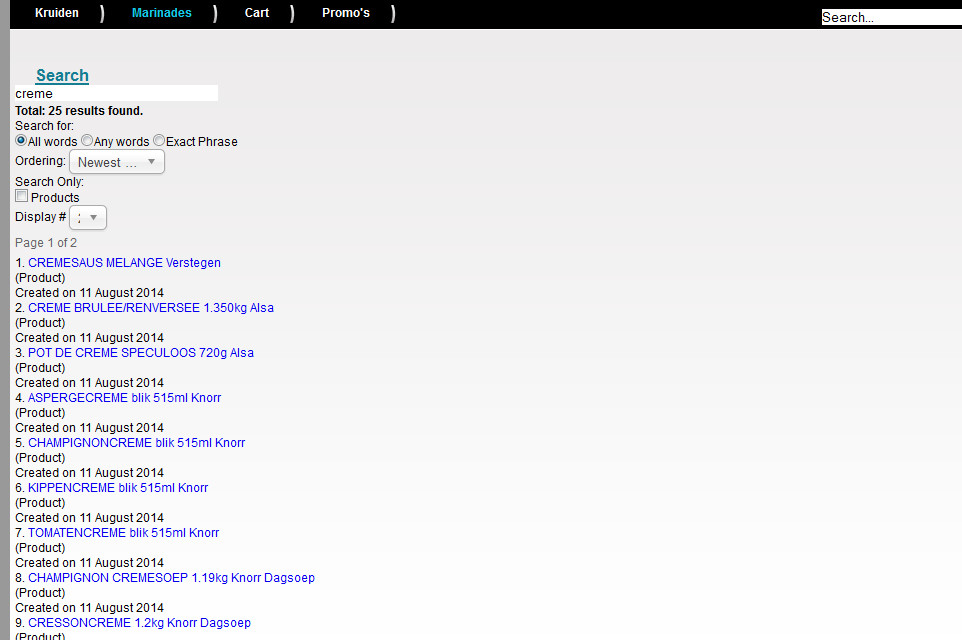Image resolution: width=962 pixels, height=640 pixels.
Task: Click the 'Search for:' label
Action: 44,126
